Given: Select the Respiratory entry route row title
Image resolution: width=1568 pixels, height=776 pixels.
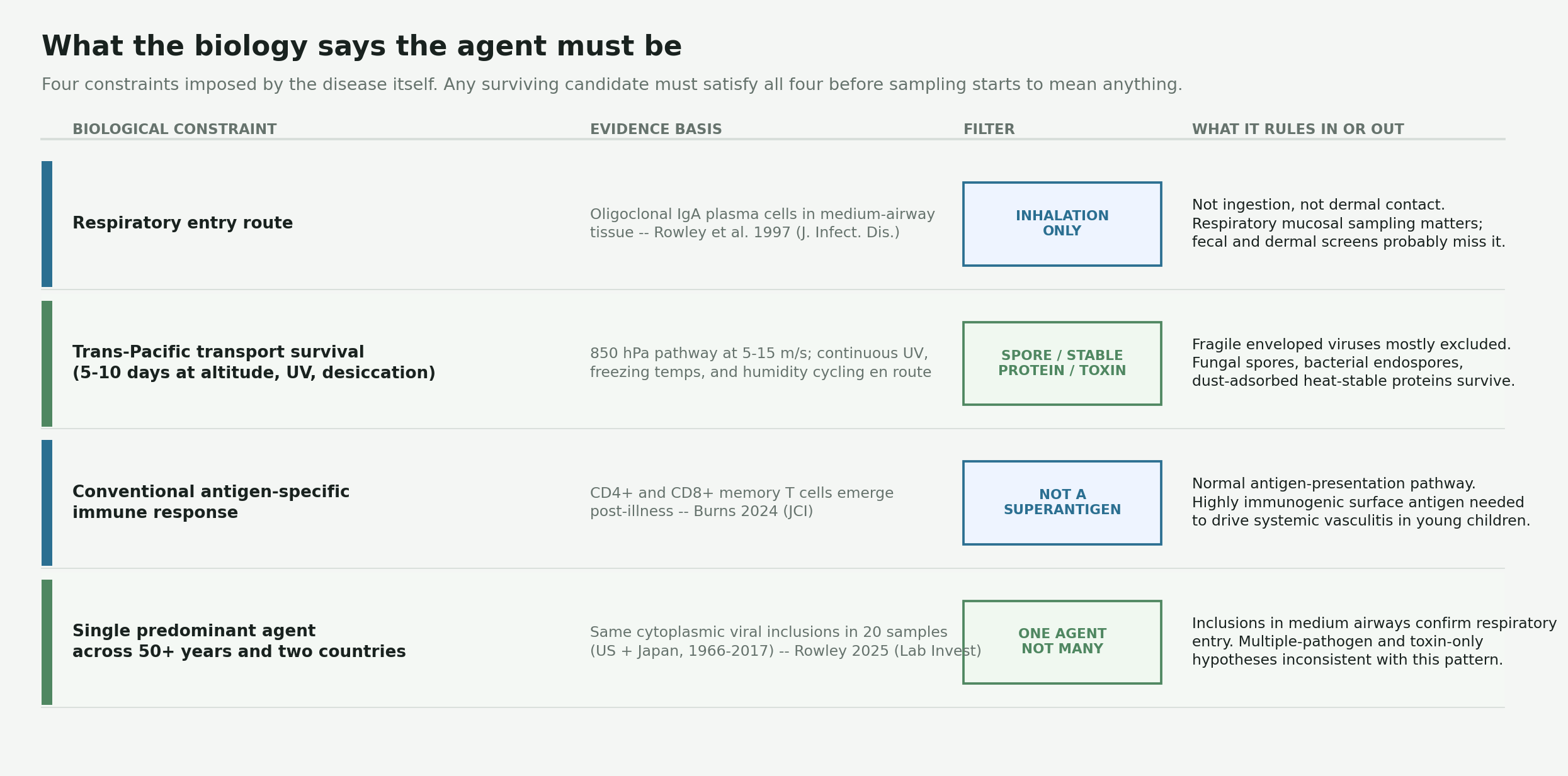Looking at the screenshot, I should click(x=183, y=223).
